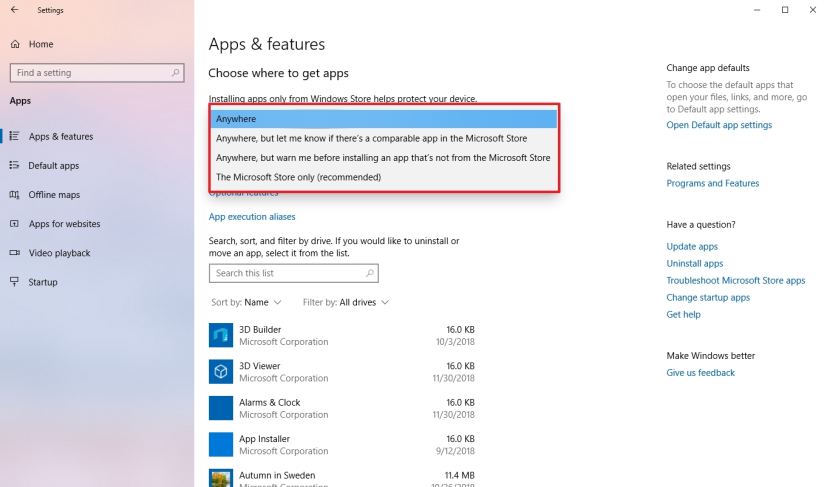This screenshot has width=827, height=487.
Task: Click the 10/3/2018 install date
Action: [455, 342]
